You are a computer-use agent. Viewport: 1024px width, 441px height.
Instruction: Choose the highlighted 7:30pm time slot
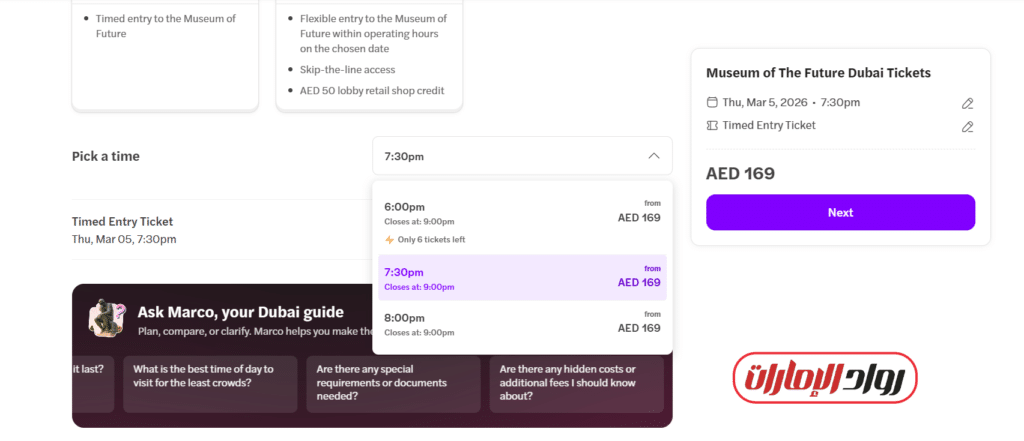[521, 277]
